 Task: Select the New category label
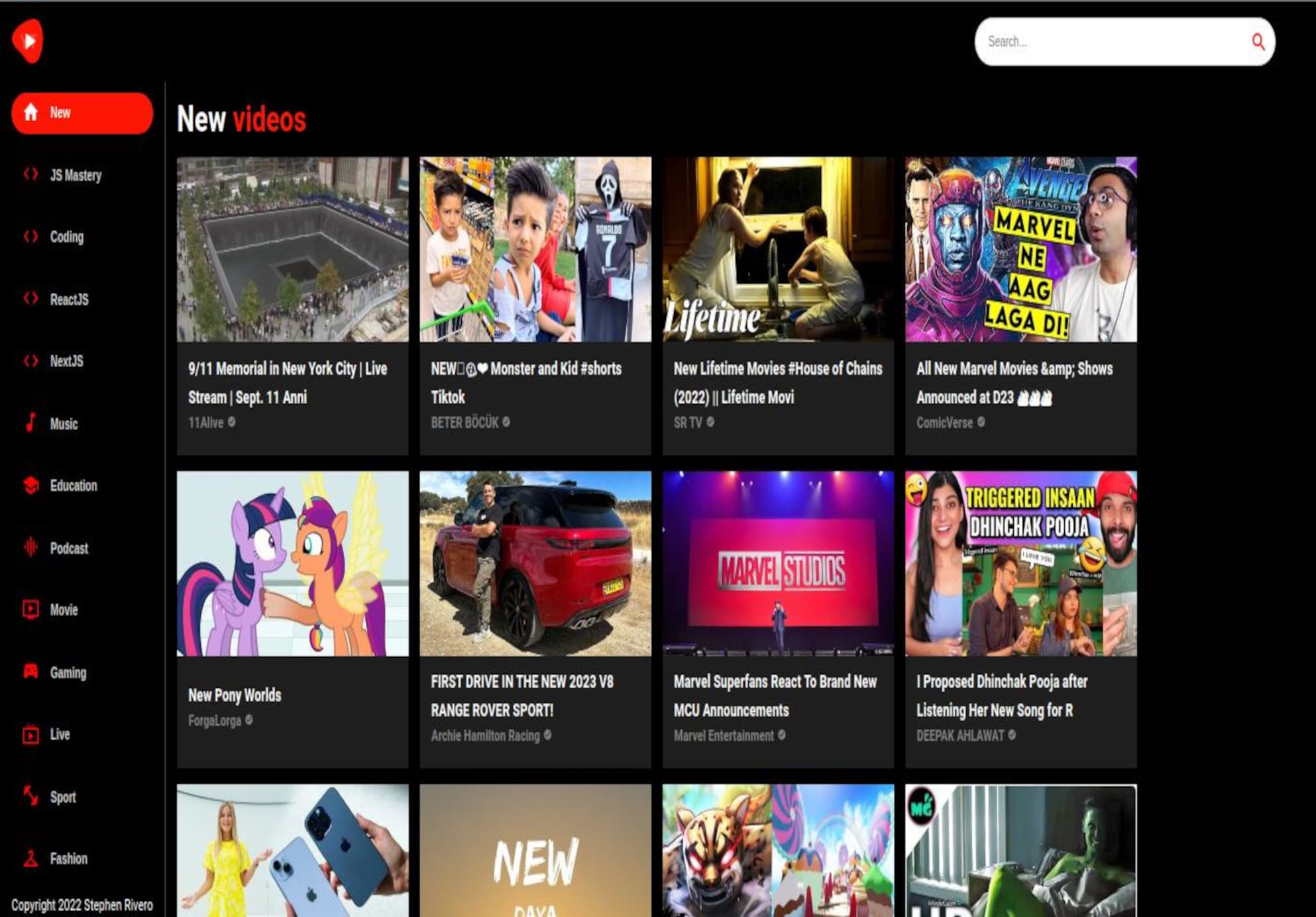tap(60, 113)
